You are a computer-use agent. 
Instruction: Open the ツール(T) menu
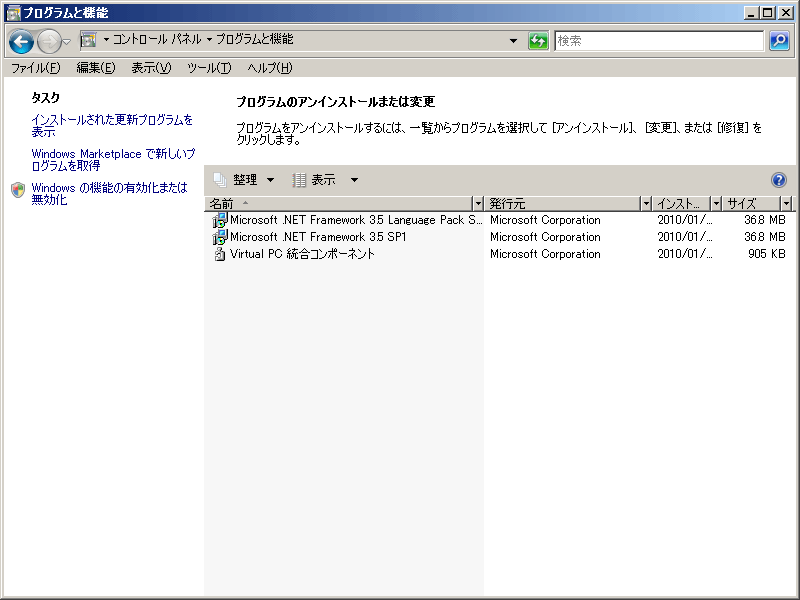[x=209, y=68]
